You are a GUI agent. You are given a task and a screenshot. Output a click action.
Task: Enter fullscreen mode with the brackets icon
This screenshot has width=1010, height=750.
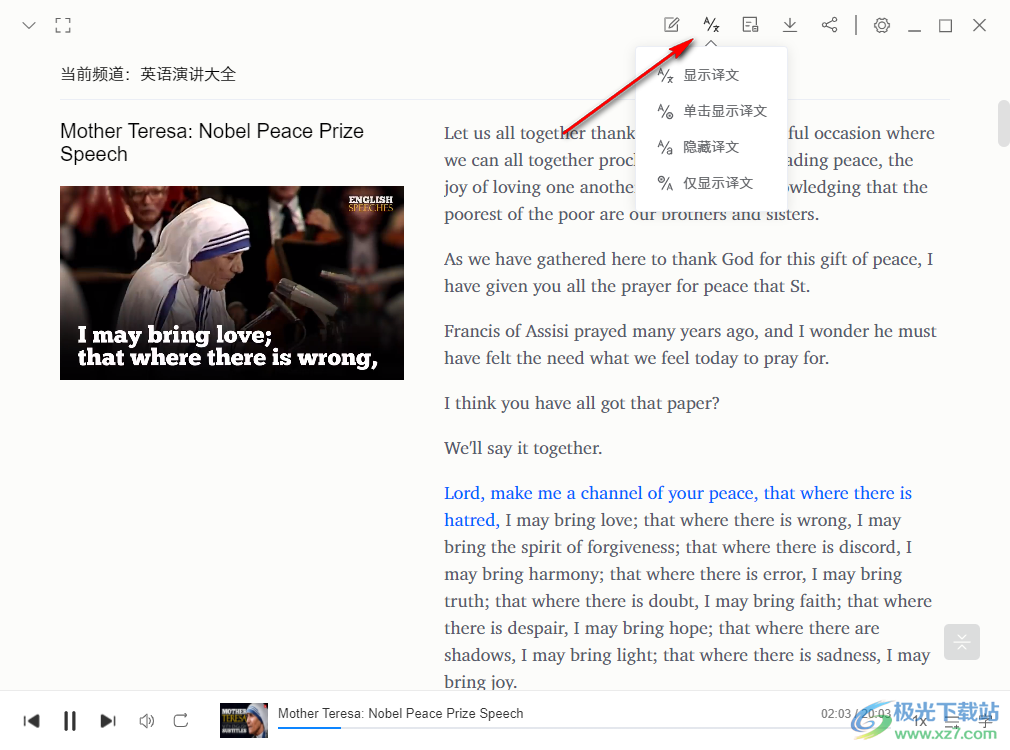click(63, 25)
